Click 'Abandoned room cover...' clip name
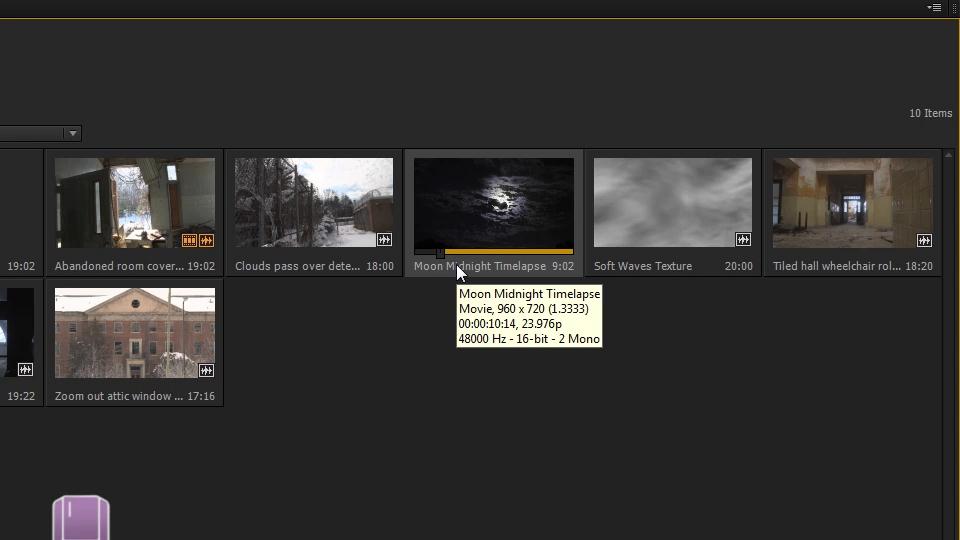This screenshot has width=960, height=540. click(119, 266)
